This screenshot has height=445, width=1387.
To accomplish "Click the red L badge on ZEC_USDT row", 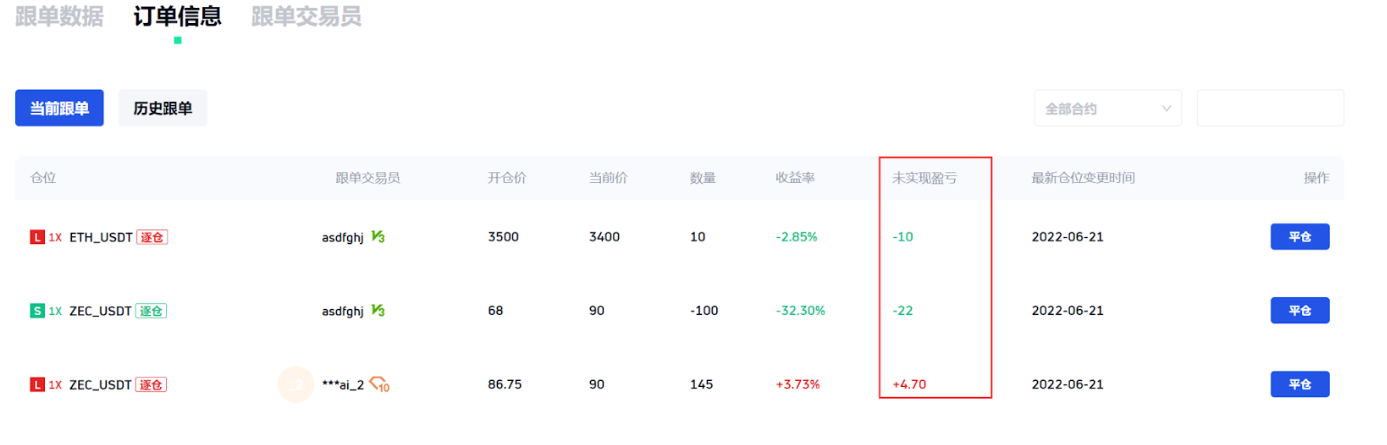I will (x=38, y=385).
